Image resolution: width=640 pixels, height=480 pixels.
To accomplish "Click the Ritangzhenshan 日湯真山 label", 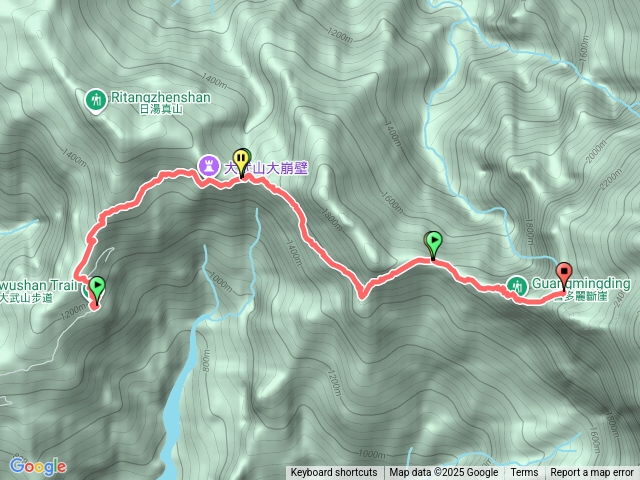I will pos(161,103).
